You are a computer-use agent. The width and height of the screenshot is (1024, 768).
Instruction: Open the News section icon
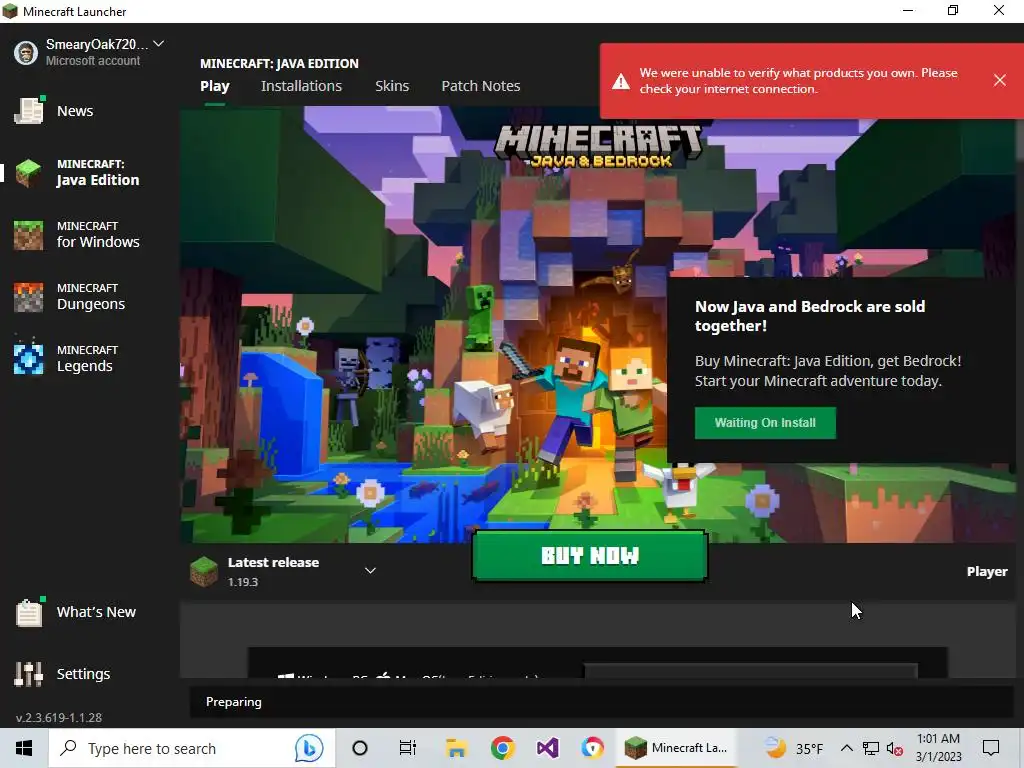pos(29,110)
